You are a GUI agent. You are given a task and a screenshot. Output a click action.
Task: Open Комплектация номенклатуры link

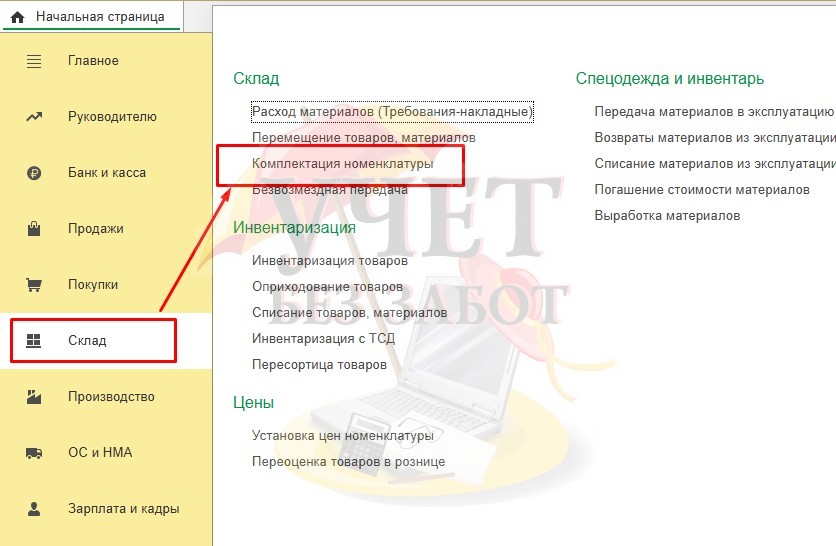tap(342, 164)
